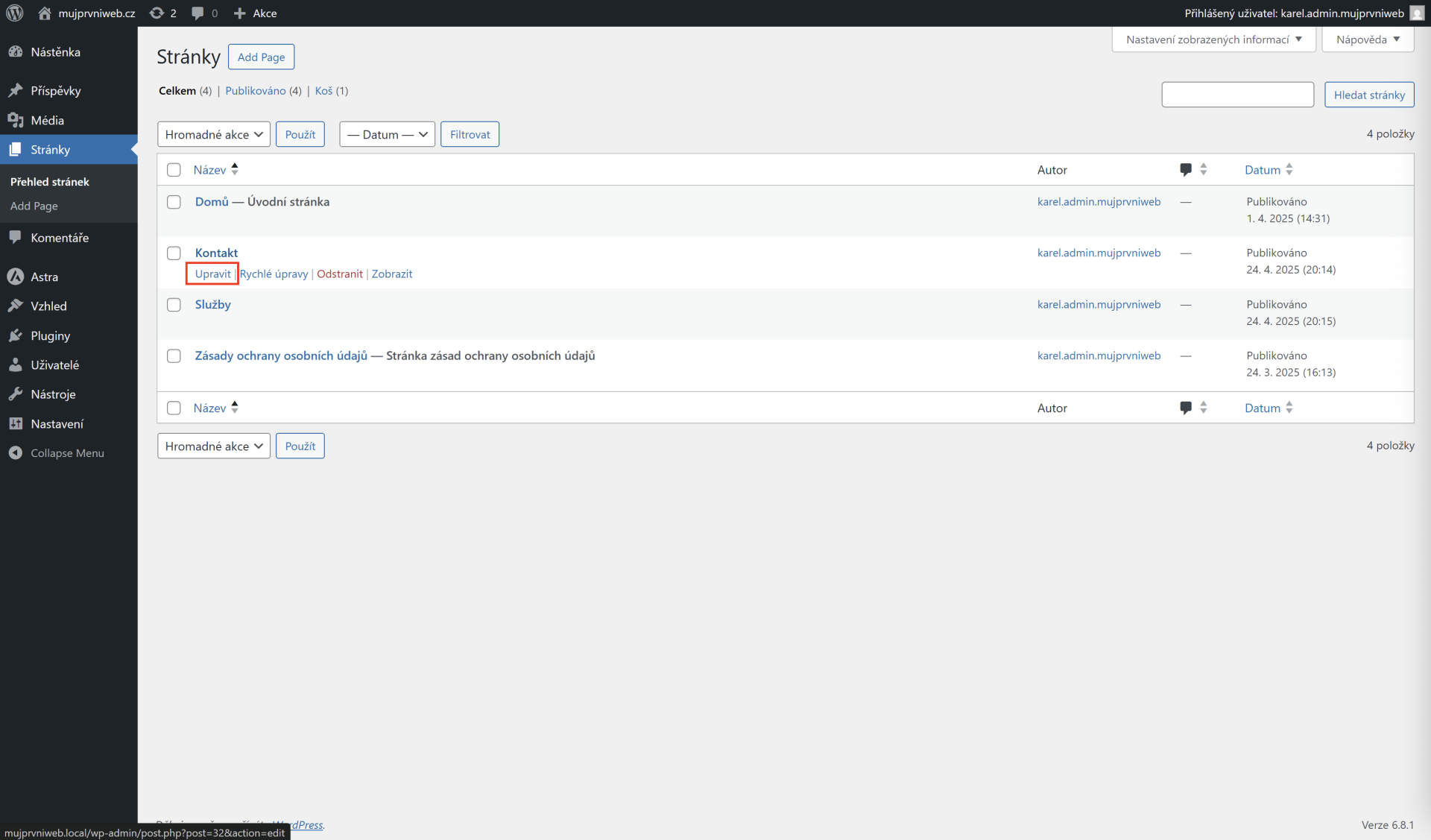The width and height of the screenshot is (1431, 840).
Task: Focus the page search input field
Action: pyautogui.click(x=1237, y=95)
